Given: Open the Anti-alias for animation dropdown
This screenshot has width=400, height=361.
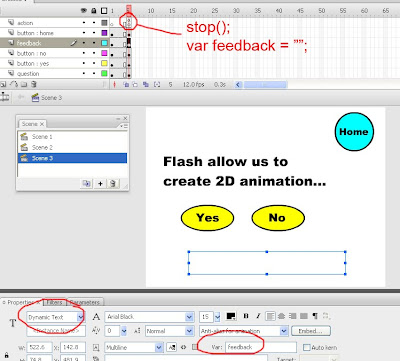Looking at the screenshot, I should [284, 331].
